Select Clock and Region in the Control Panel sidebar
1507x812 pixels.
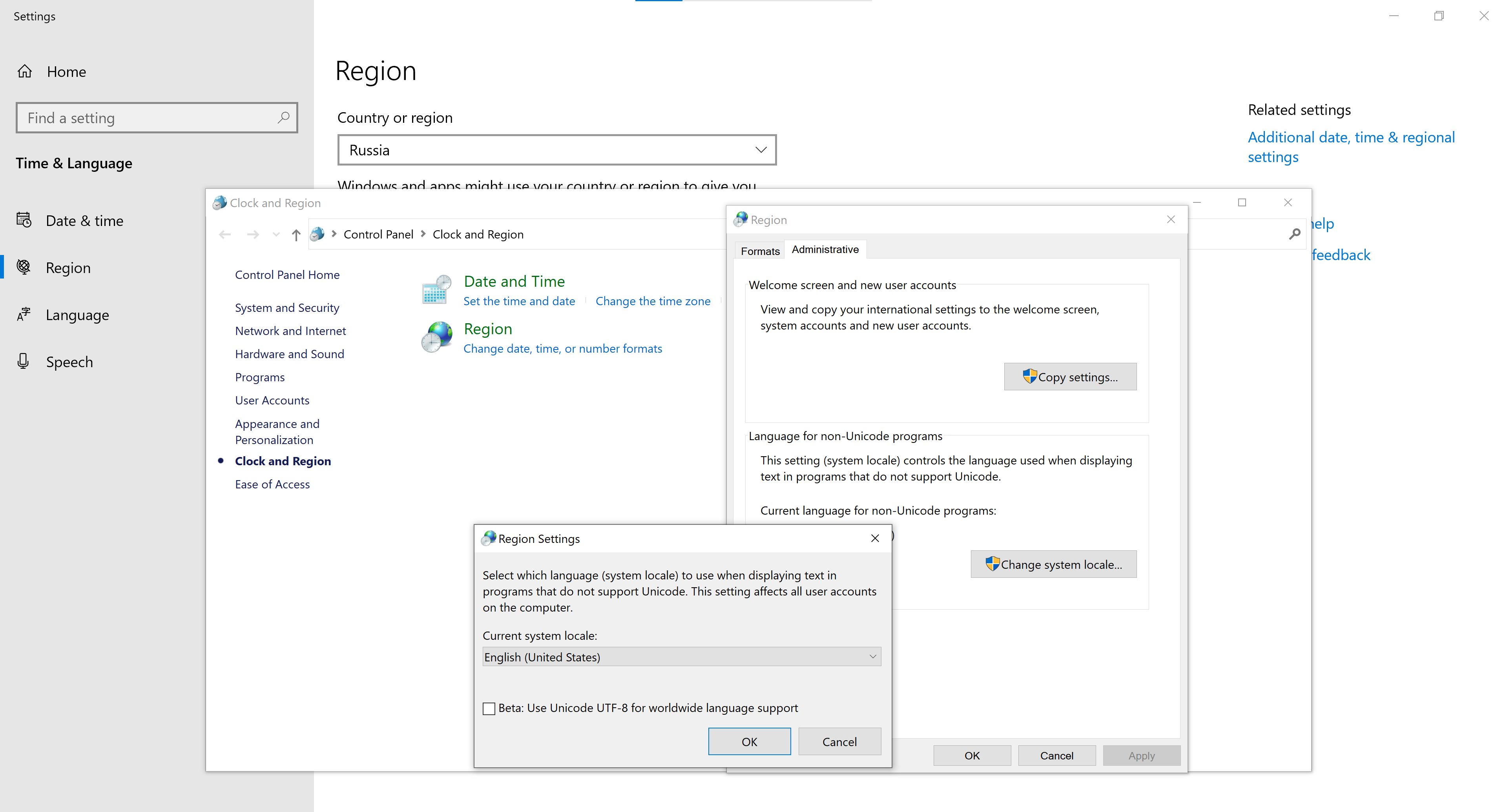(283, 461)
